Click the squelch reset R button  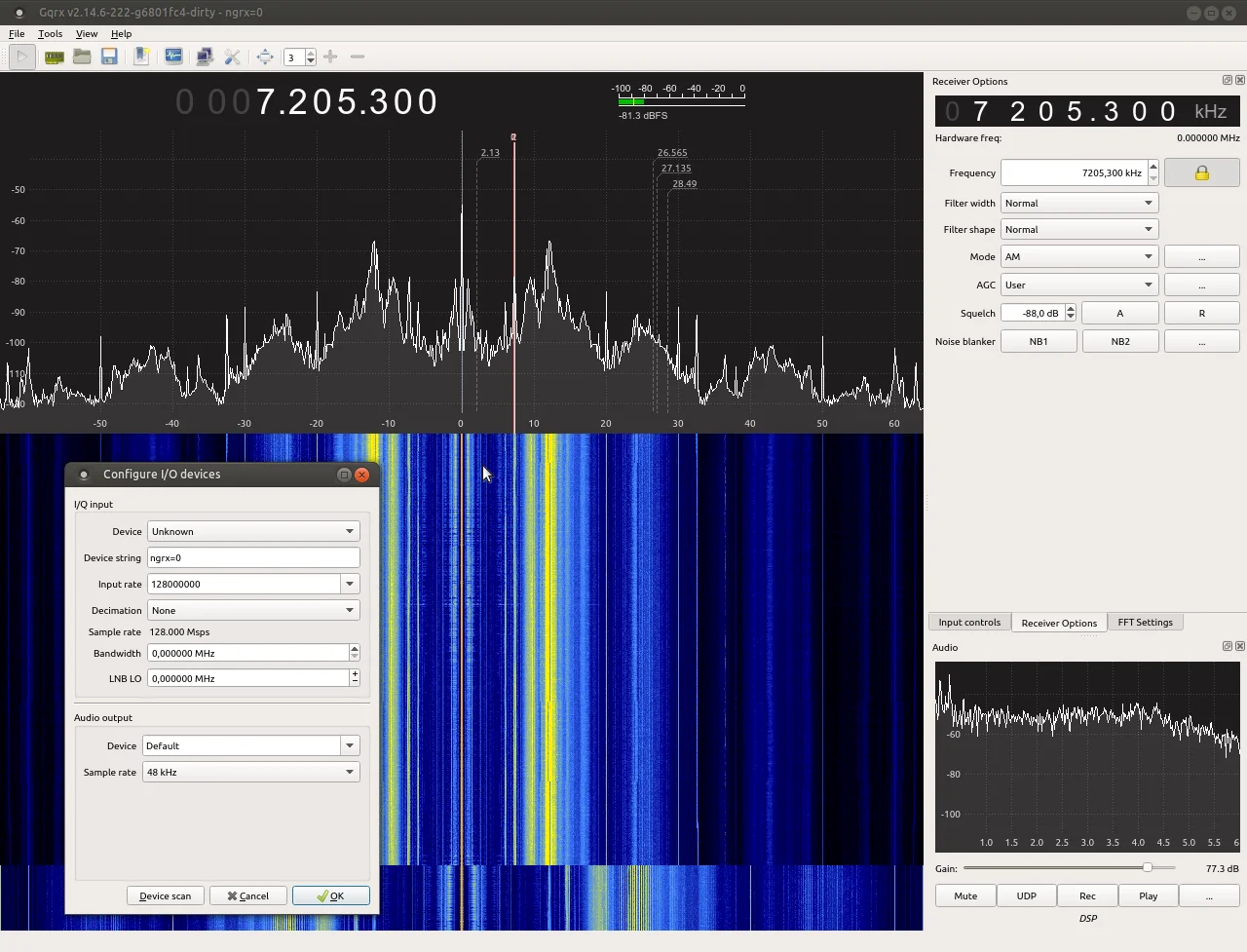click(x=1202, y=313)
